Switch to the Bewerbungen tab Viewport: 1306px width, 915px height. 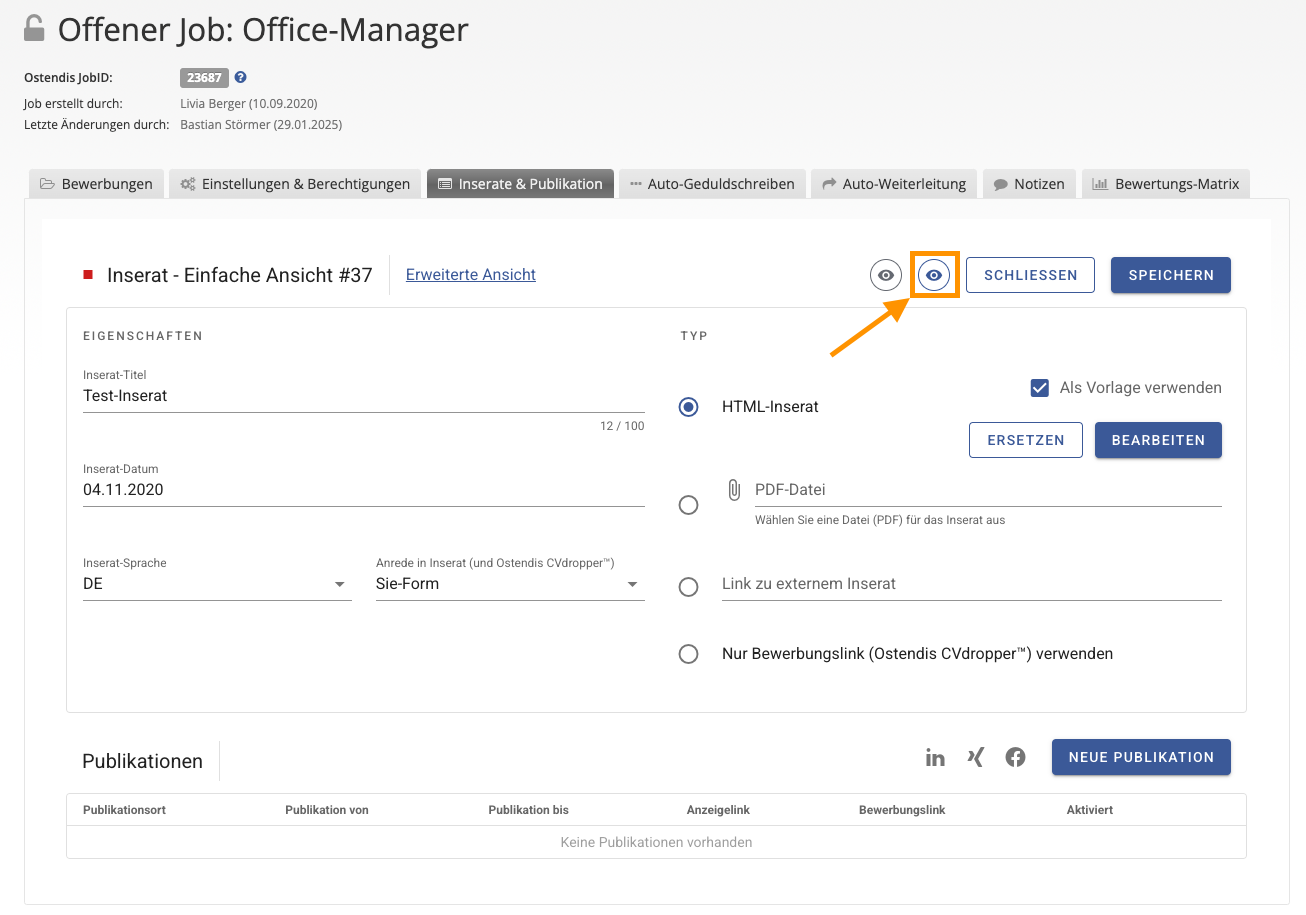click(96, 184)
